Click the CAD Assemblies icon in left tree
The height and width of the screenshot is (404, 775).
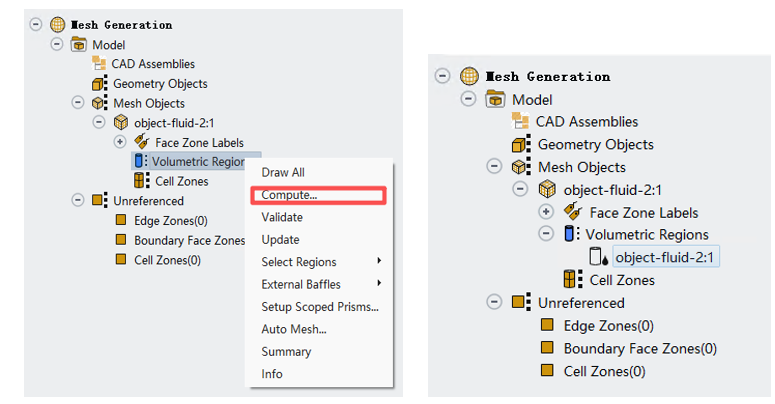[99, 63]
